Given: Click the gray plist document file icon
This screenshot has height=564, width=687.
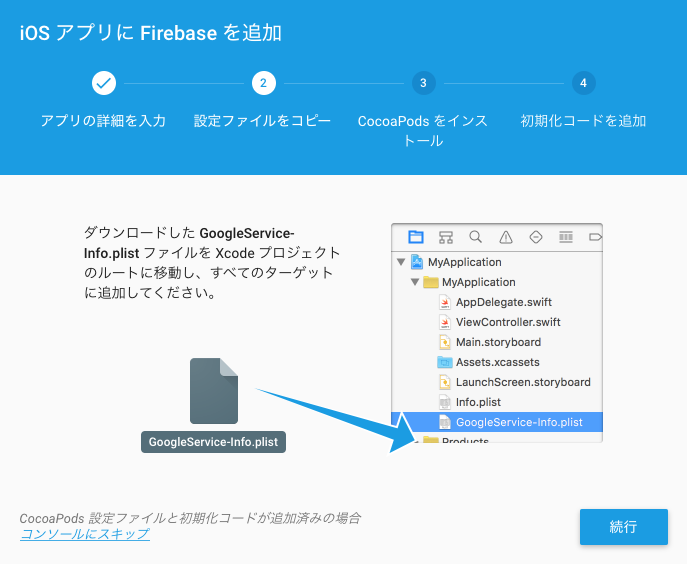Looking at the screenshot, I should pos(214,391).
